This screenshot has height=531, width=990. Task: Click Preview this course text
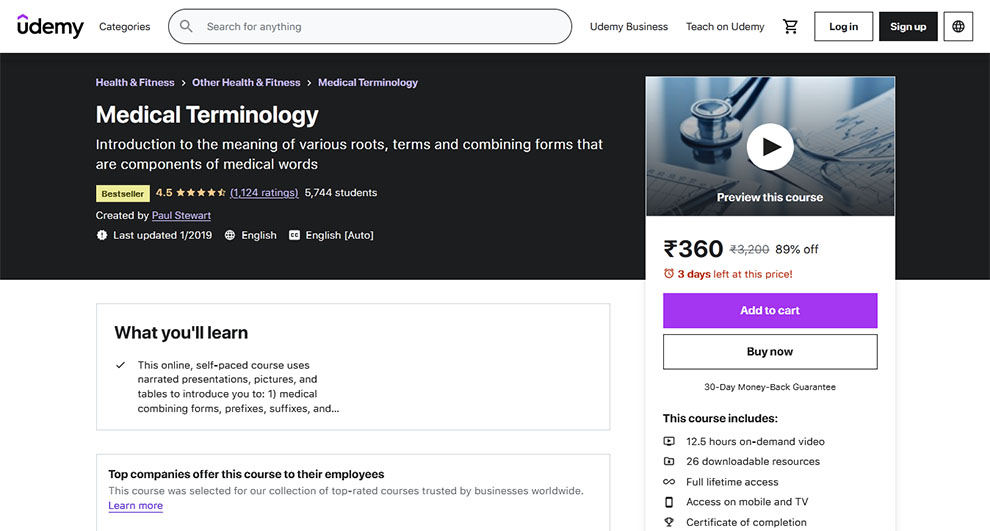770,198
